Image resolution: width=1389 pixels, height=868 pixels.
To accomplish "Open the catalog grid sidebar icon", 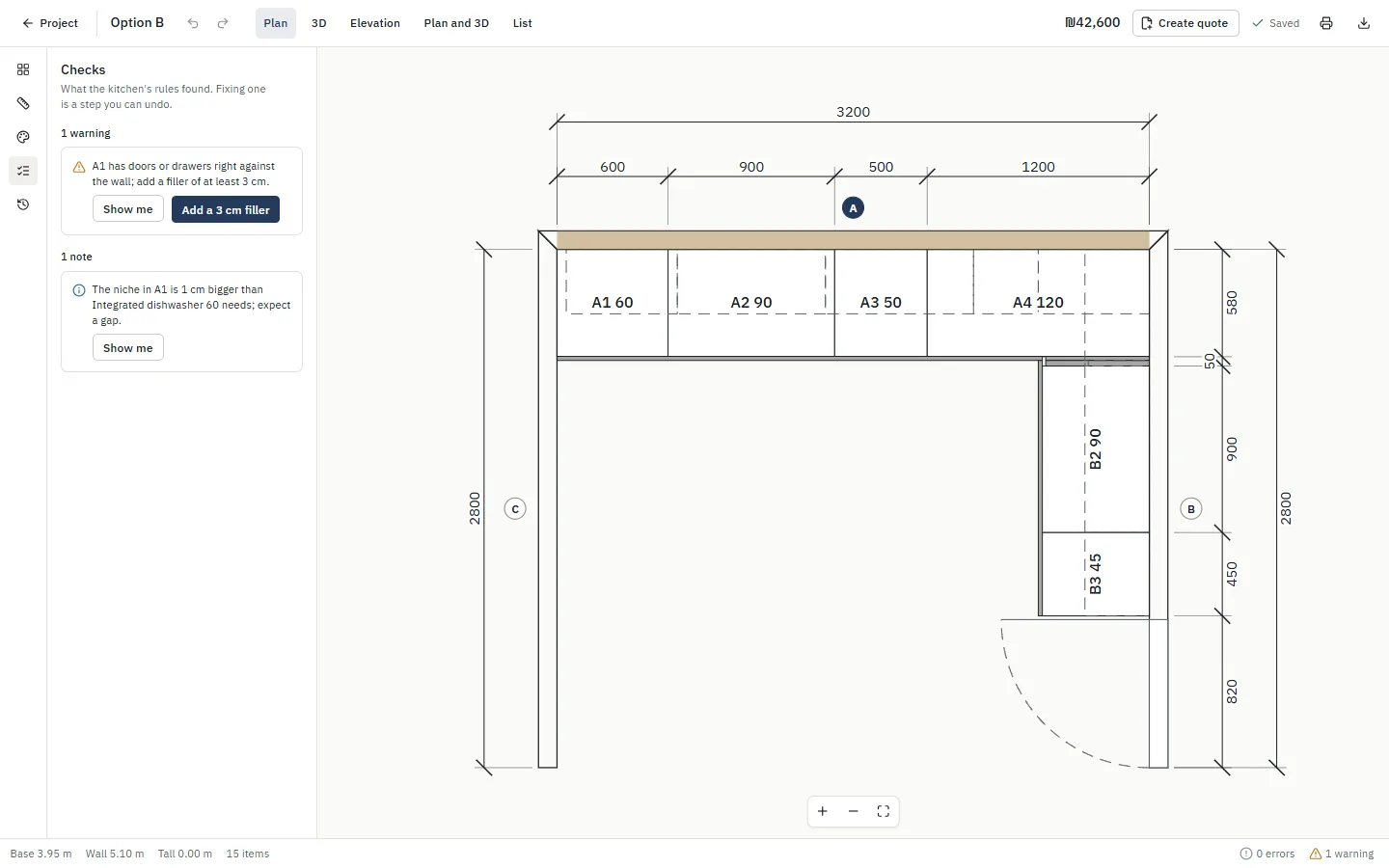I will click(23, 69).
